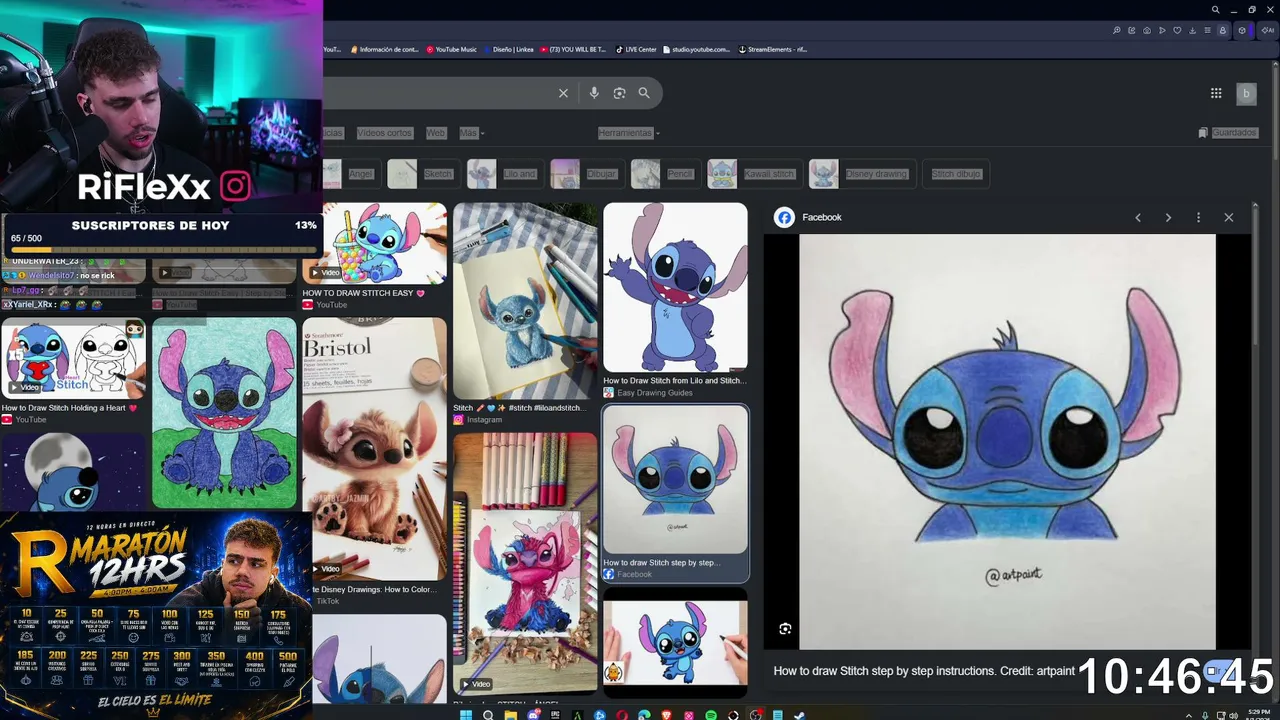
Task: Expand the Herramientas tools dropdown
Action: pyautogui.click(x=629, y=133)
